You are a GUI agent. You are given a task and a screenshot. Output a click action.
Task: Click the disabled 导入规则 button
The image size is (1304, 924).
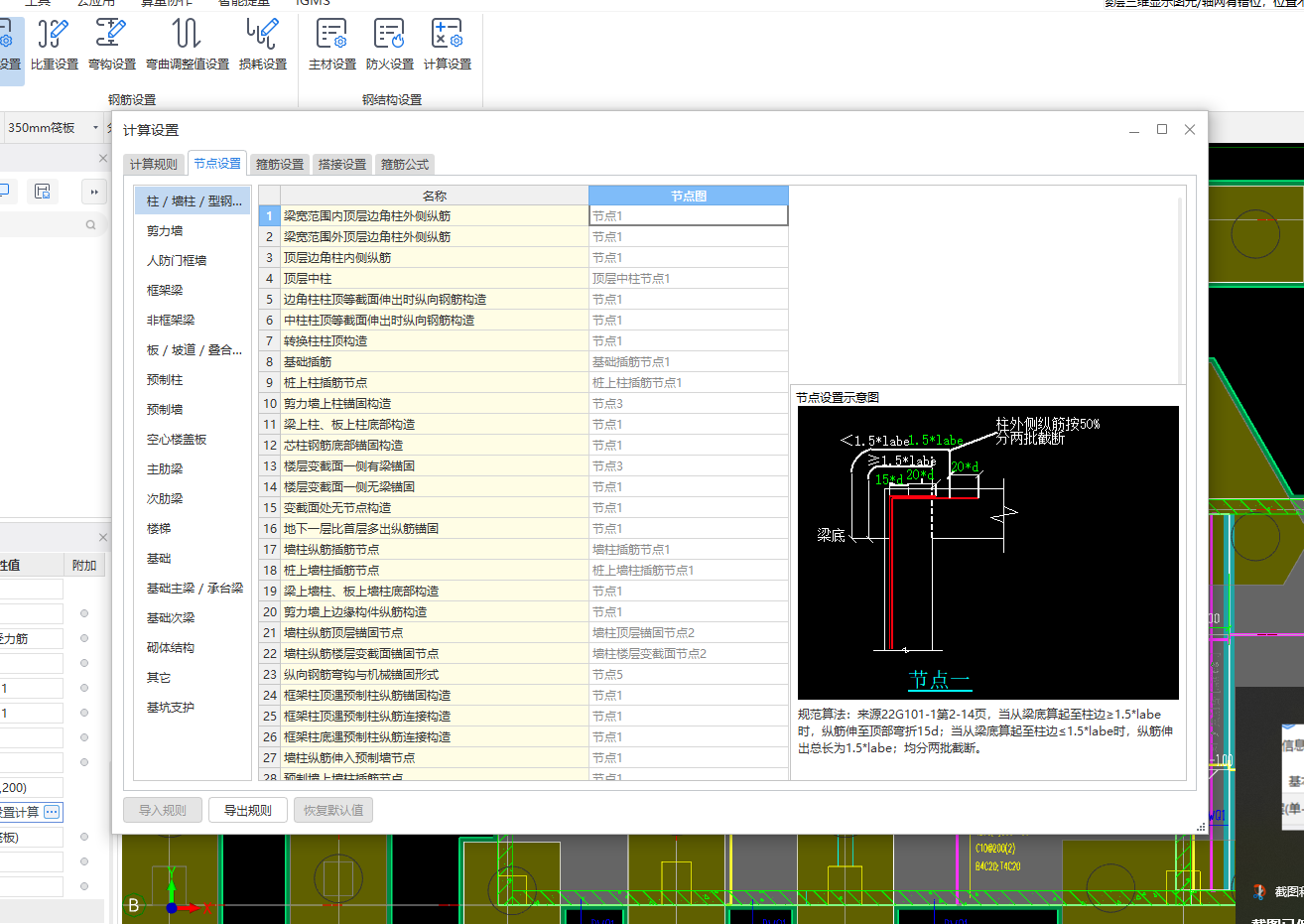click(x=163, y=810)
